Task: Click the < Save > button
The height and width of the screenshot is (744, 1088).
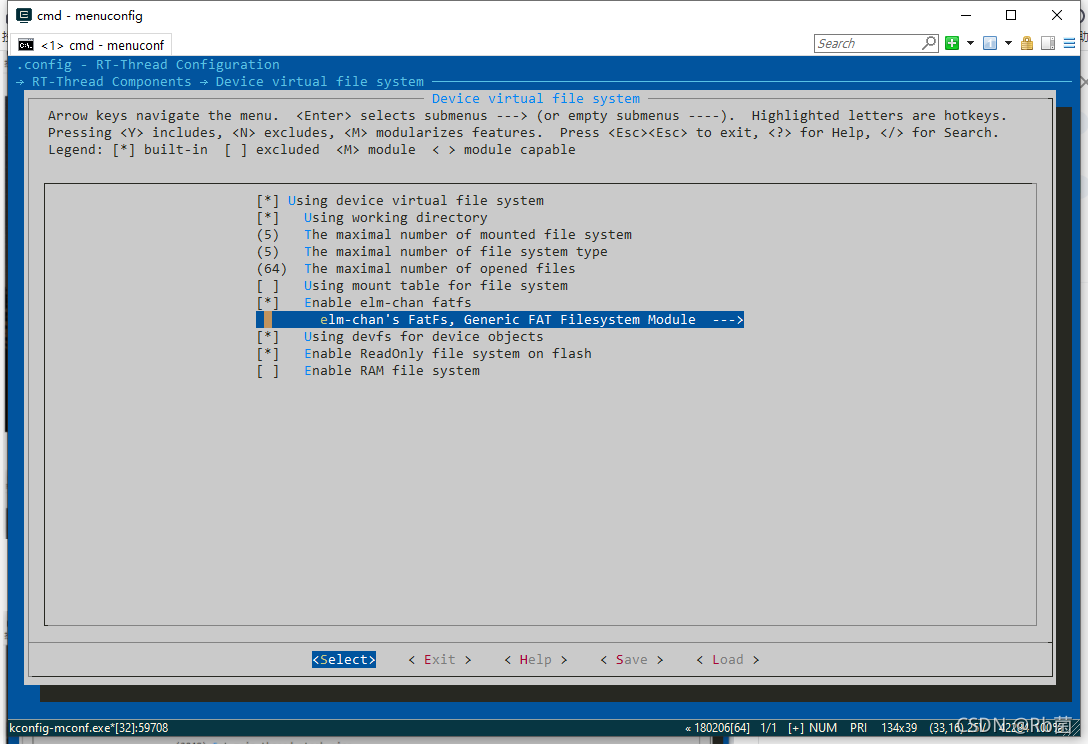Action: 631,659
